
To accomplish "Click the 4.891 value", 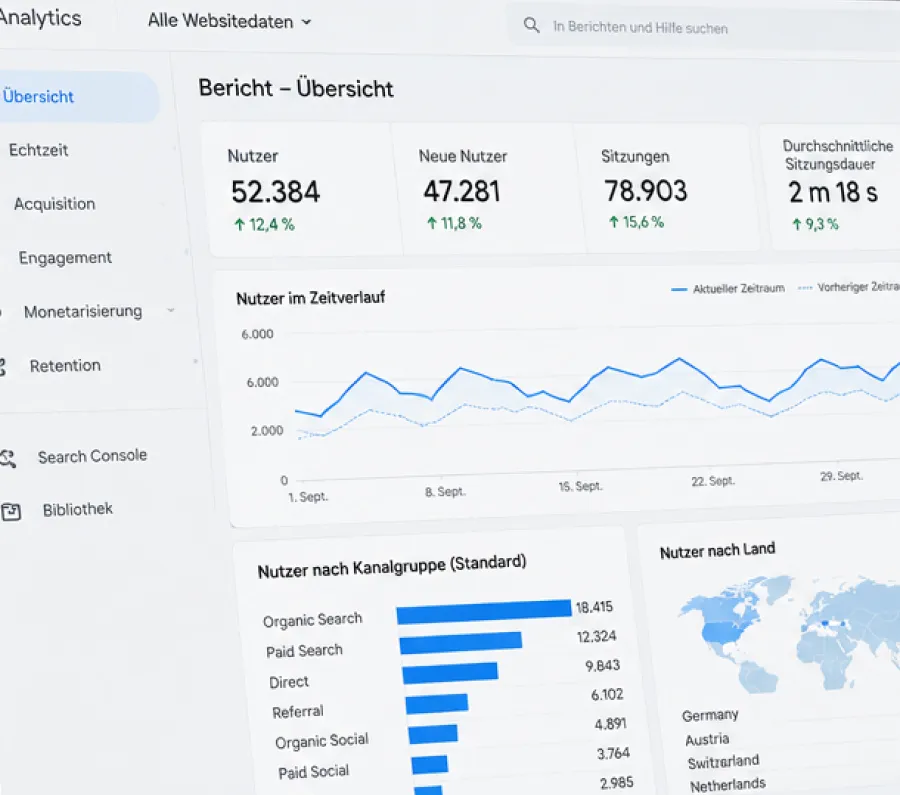I will (610, 724).
